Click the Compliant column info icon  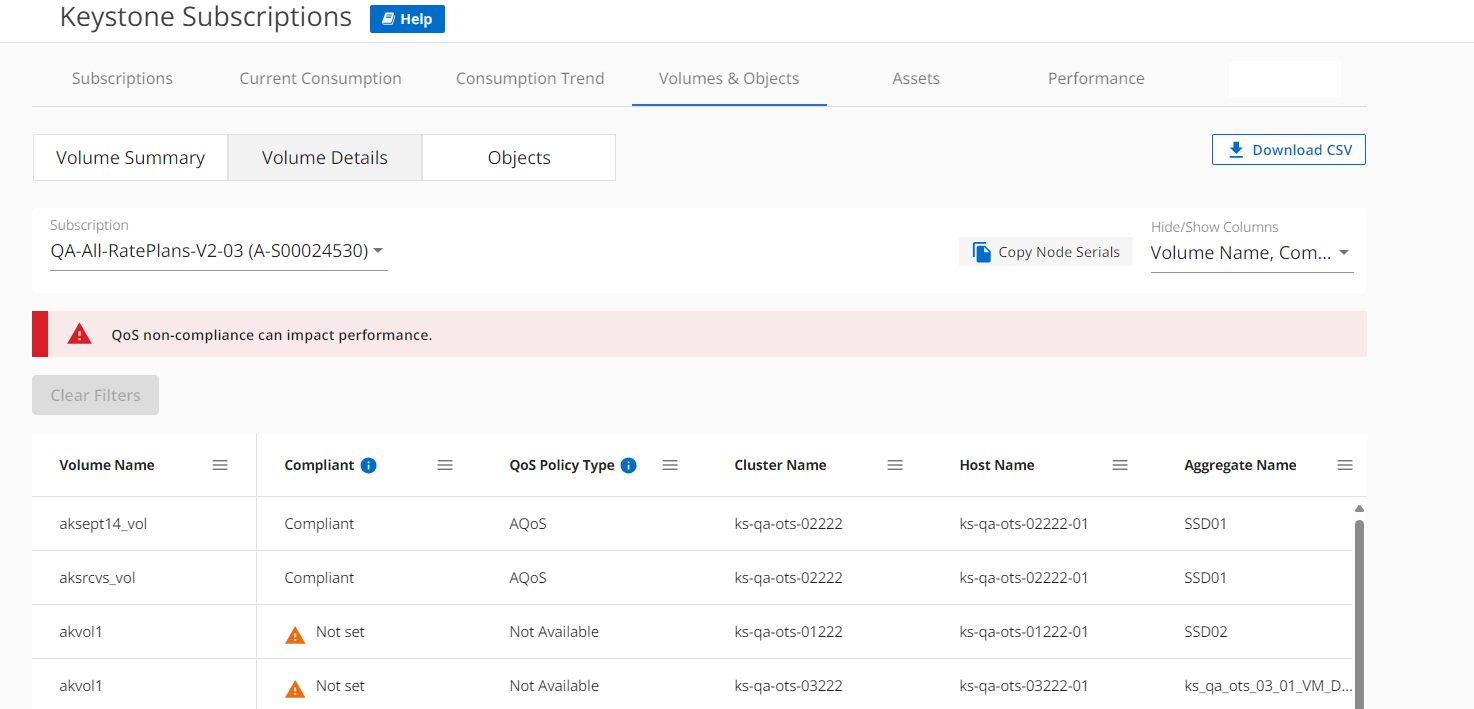coord(368,465)
